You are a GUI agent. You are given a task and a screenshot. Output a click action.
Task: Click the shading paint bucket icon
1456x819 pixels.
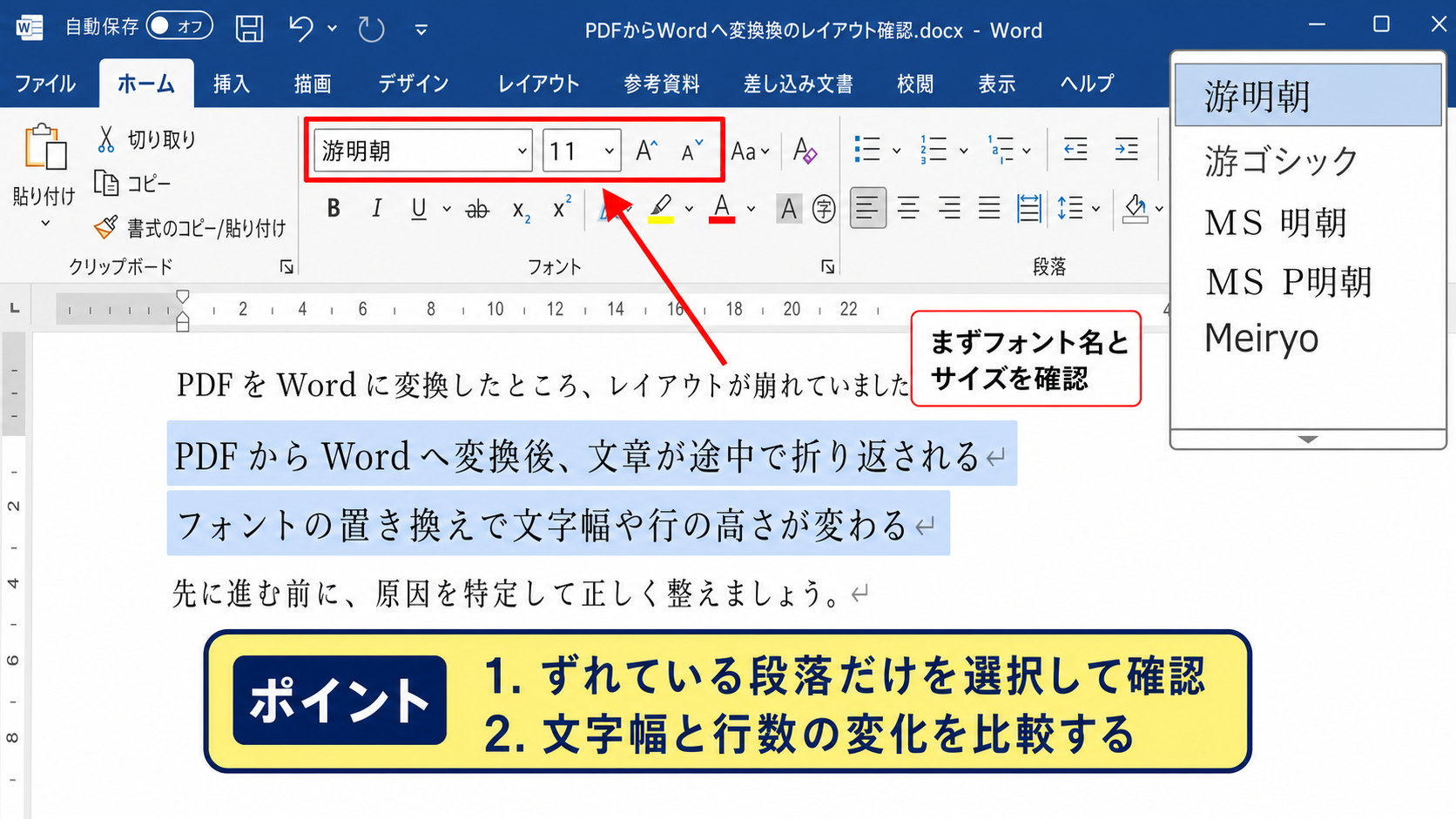(x=1136, y=208)
